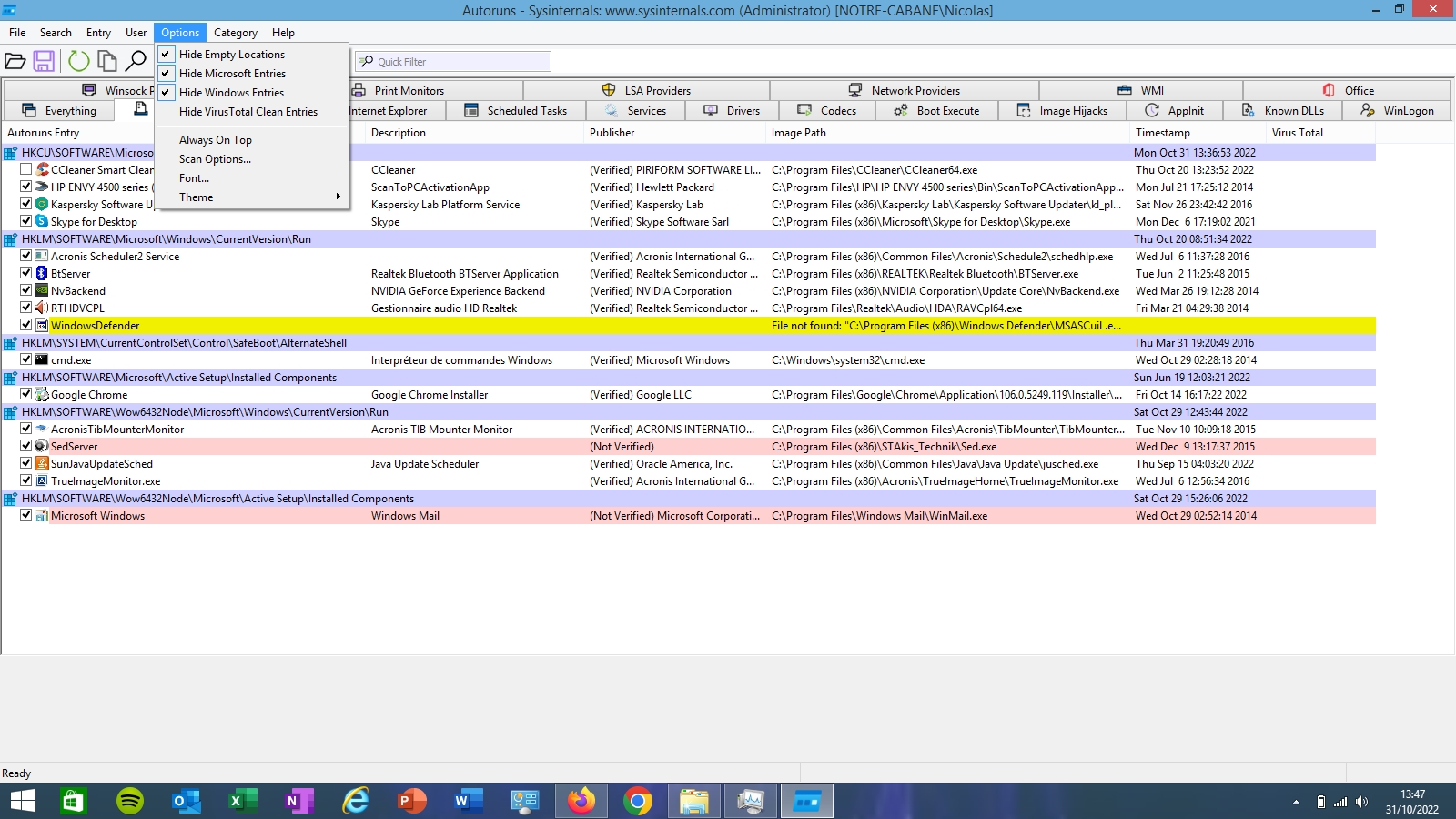Click the Skype for Desktop entry icon
This screenshot has width=1456, height=819.
pos(42,222)
